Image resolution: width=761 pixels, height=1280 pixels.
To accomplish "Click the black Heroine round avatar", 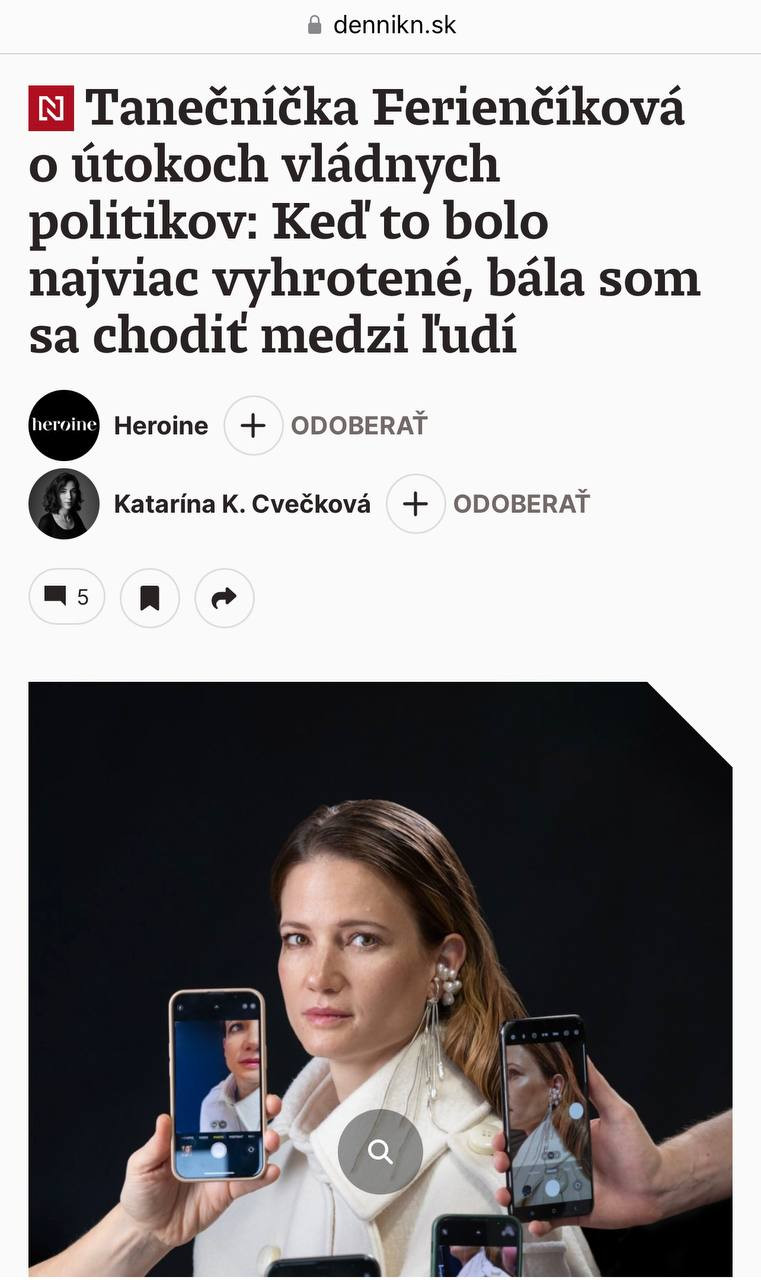I will click(64, 425).
